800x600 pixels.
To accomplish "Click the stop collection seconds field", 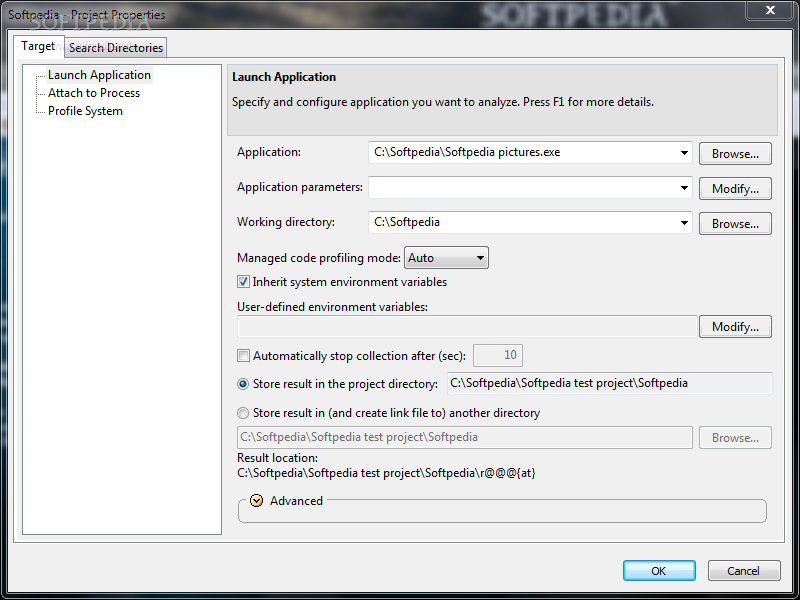I will [498, 355].
